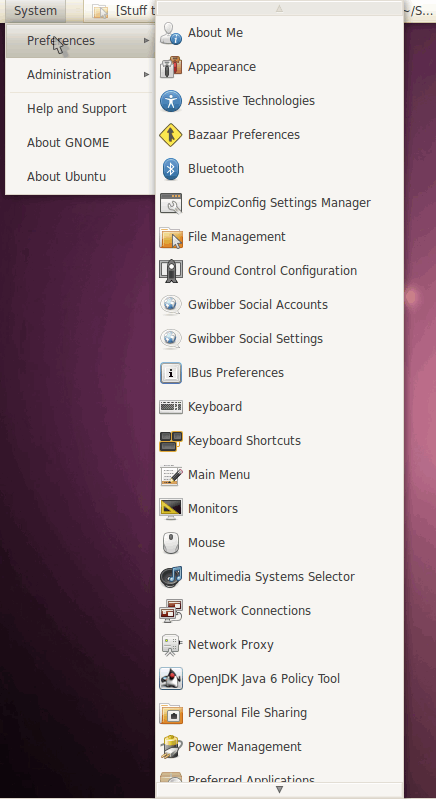This screenshot has width=436, height=799.
Task: Select About Ubuntu menu entry
Action: point(67,177)
